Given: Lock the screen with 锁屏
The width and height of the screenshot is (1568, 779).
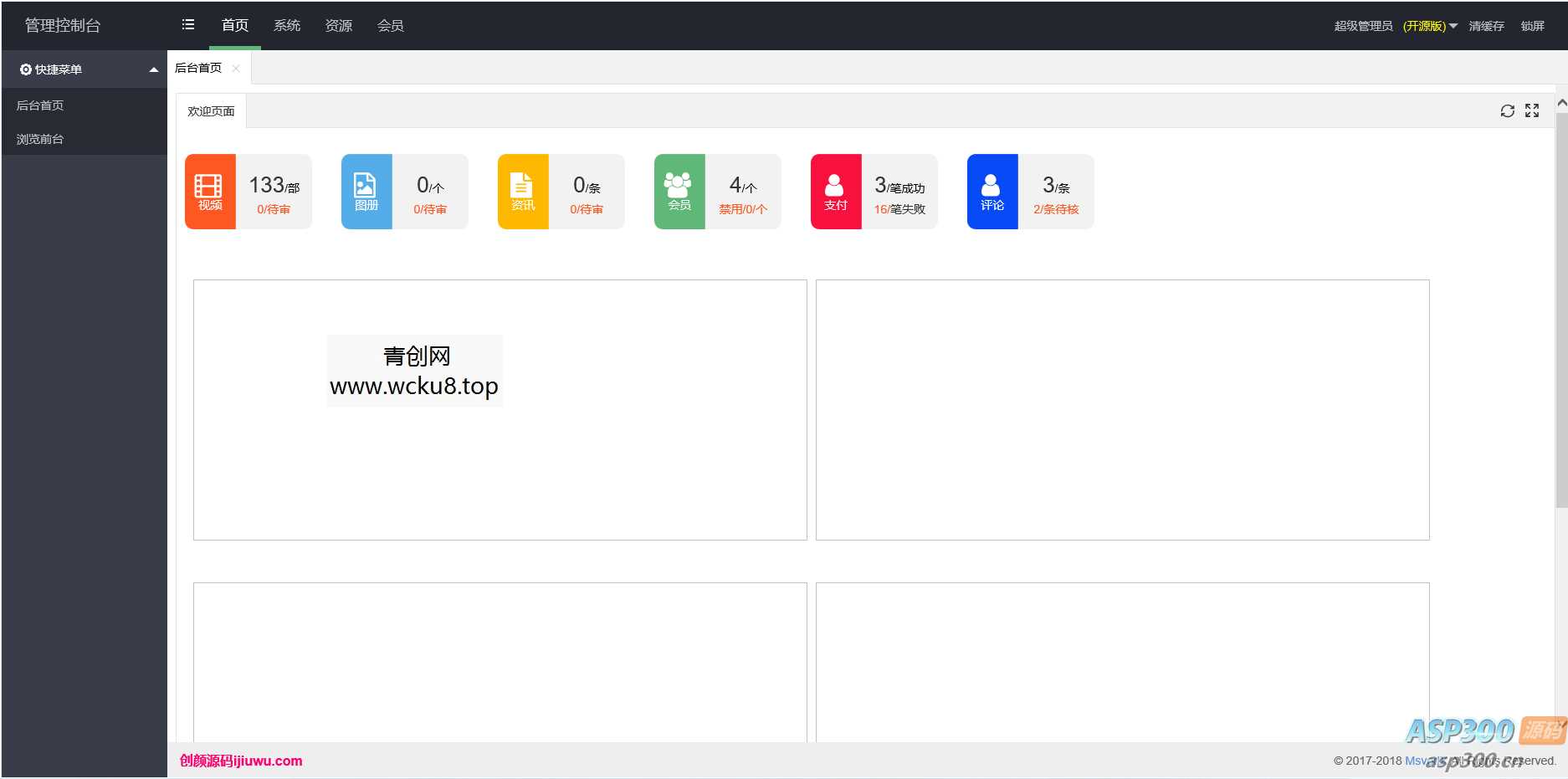Looking at the screenshot, I should (1532, 26).
